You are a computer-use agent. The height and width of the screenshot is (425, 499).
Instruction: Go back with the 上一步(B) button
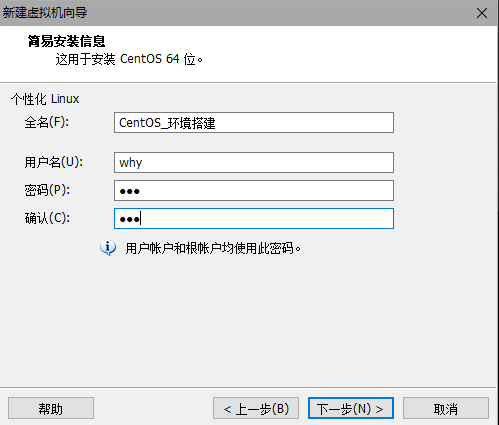(256, 408)
